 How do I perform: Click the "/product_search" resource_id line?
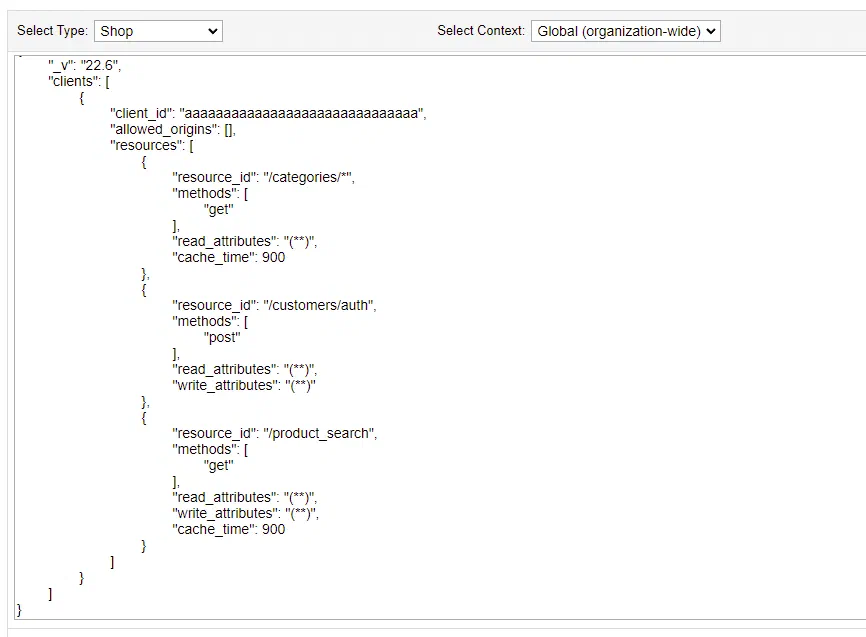274,434
